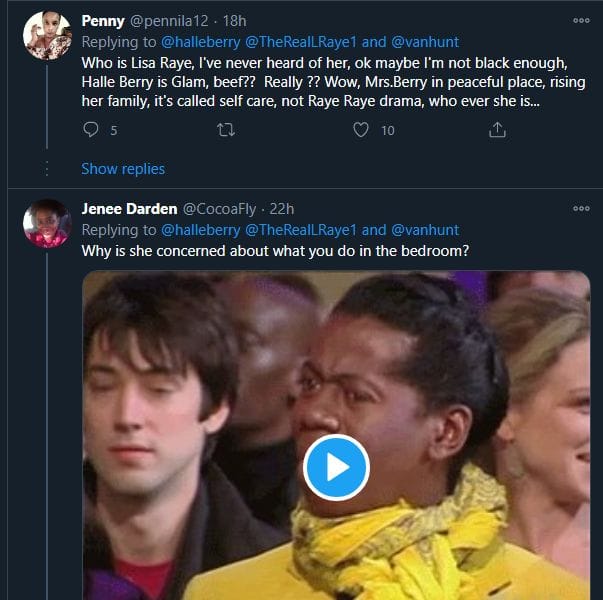
Task: Reply to Penny's tweet
Action: tap(92, 129)
